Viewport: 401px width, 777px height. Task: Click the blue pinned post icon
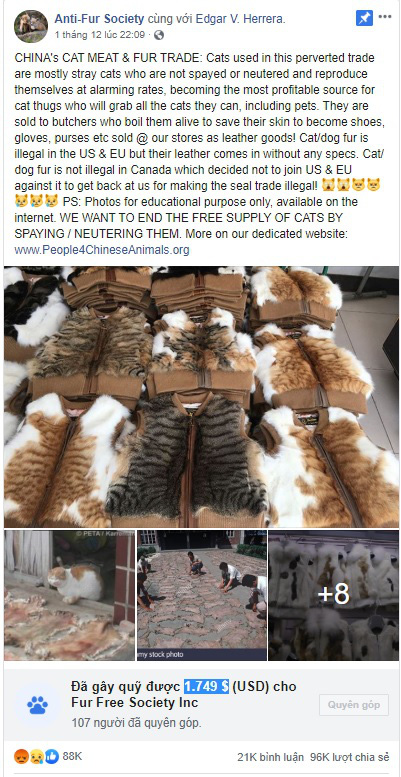pos(364,18)
